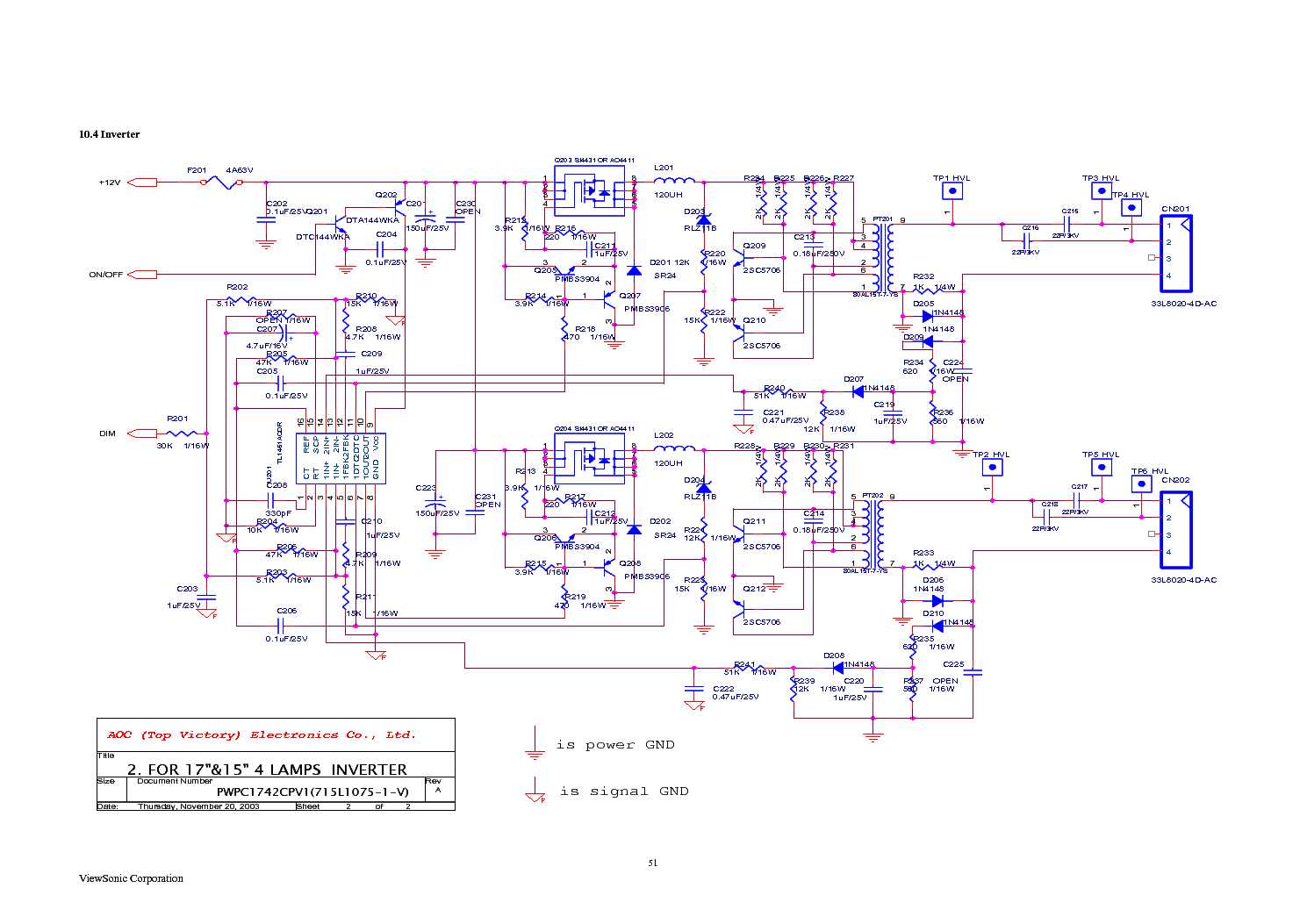Click the 'DTC144WKA' transistor label
The width and height of the screenshot is (1307, 924).
click(323, 237)
